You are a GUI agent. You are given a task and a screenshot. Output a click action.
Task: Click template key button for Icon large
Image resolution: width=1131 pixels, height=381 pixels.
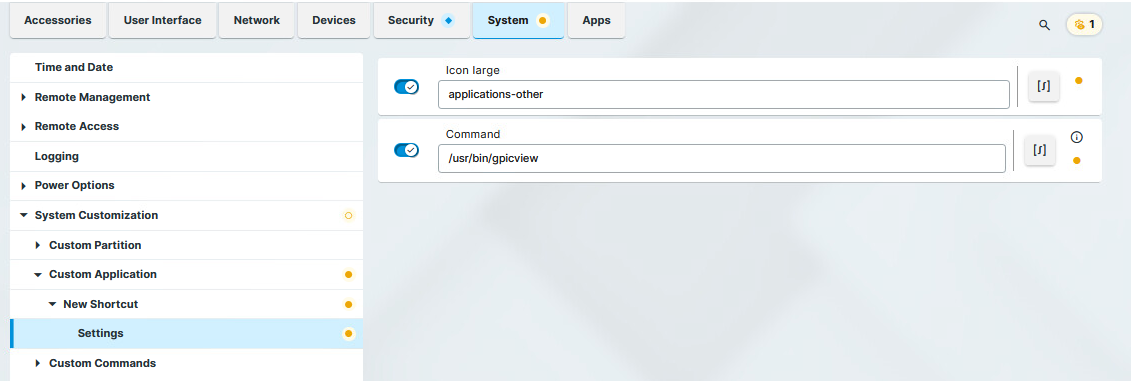click(1044, 87)
